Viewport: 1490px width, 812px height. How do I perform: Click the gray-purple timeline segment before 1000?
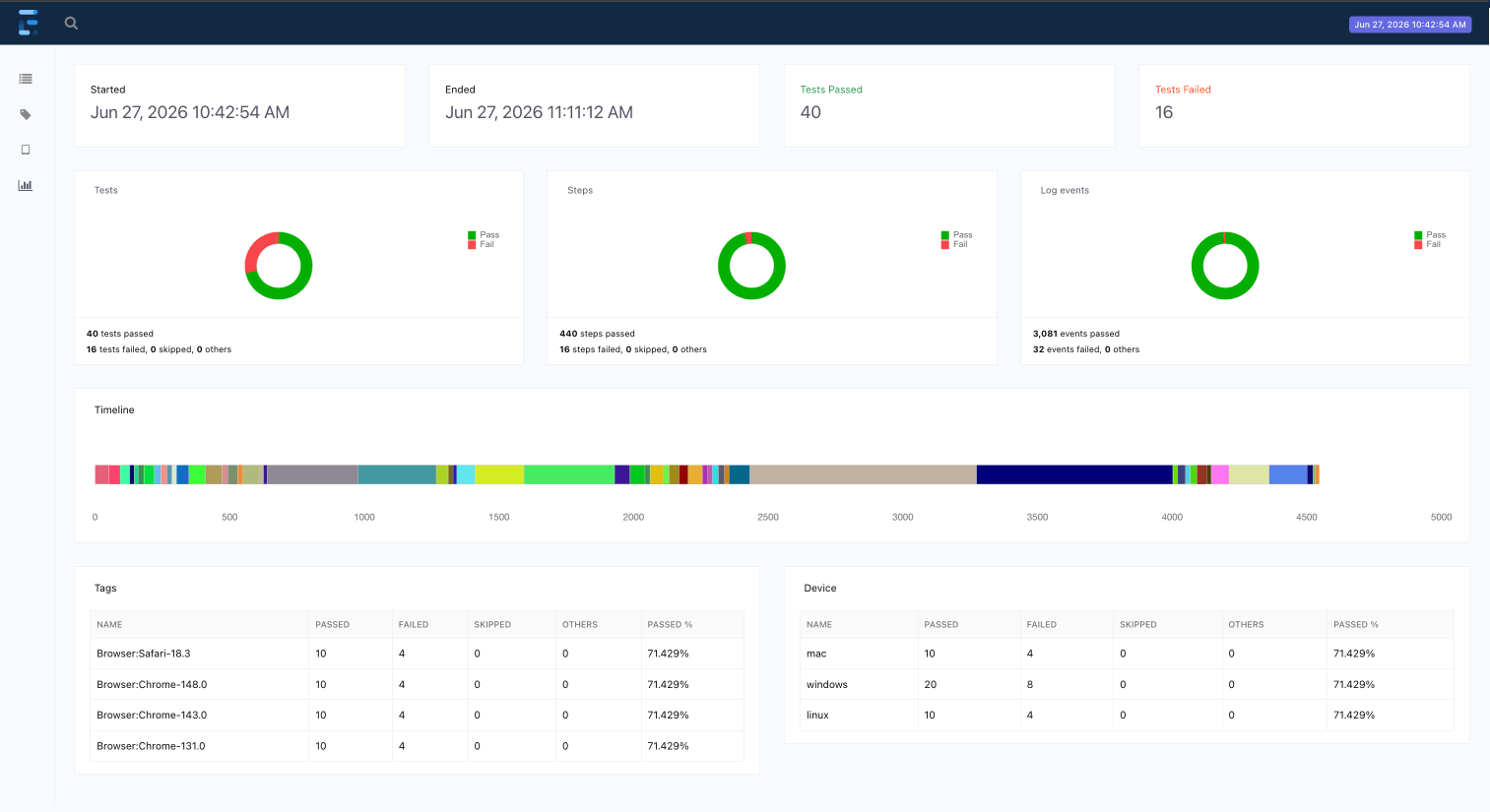312,474
